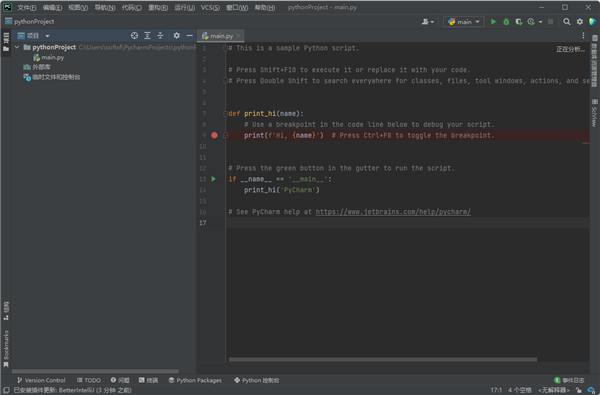Click the colorful Code With Me icon at far right
This screenshot has height=395, width=600.
pos(592,22)
